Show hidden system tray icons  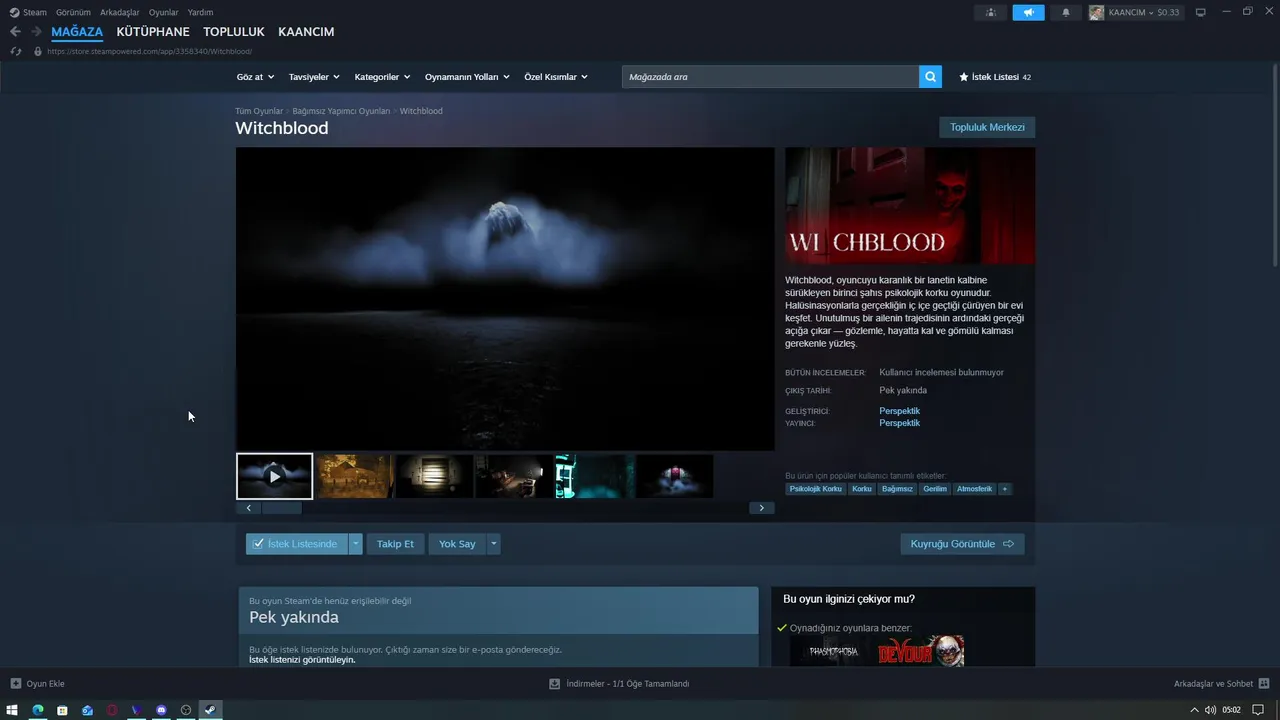tap(1194, 710)
